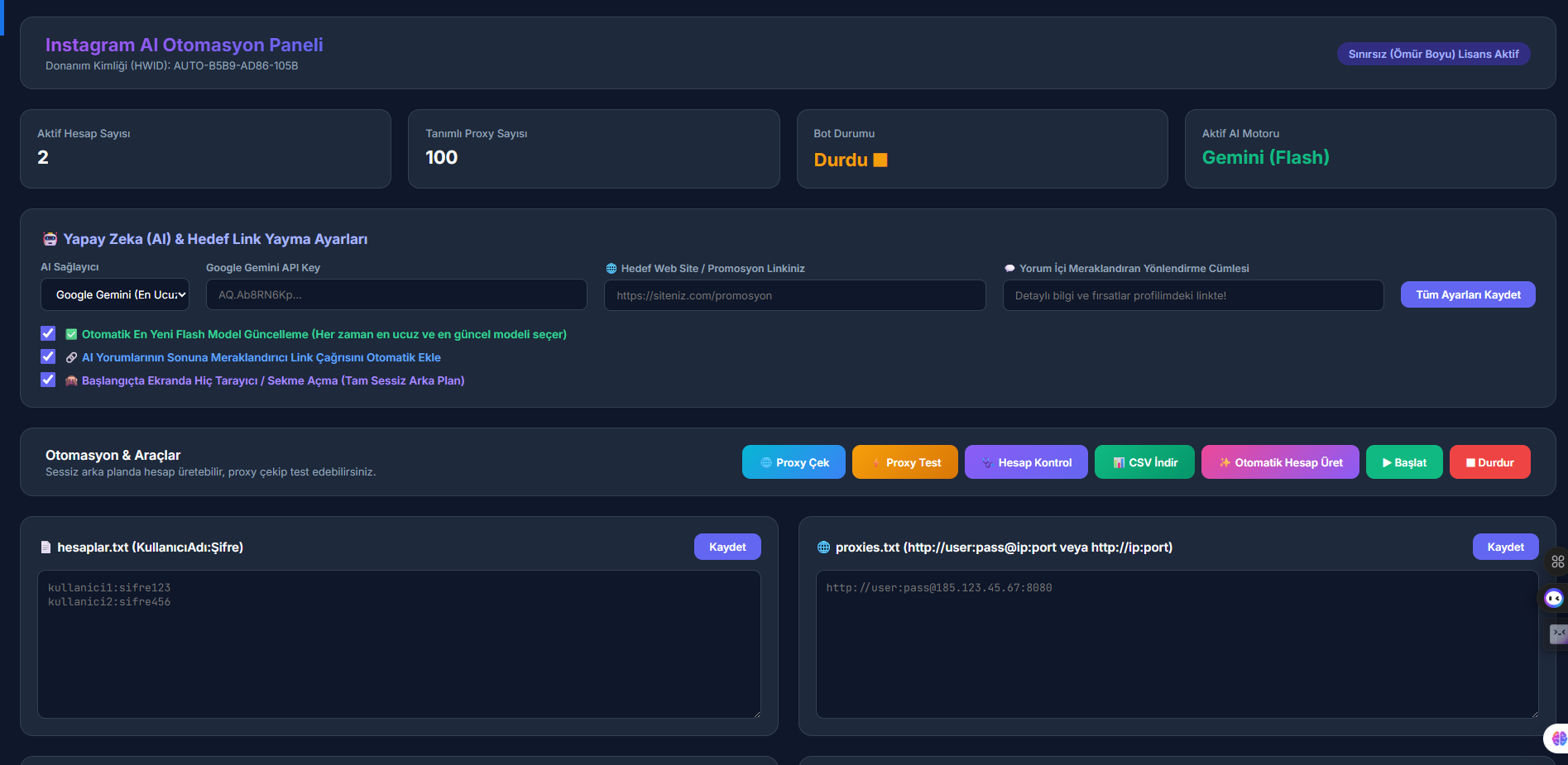This screenshot has width=1568, height=765.
Task: Click the icon before Başlangıçta Ekranda Hiç Tarayıcı
Action: click(x=71, y=380)
